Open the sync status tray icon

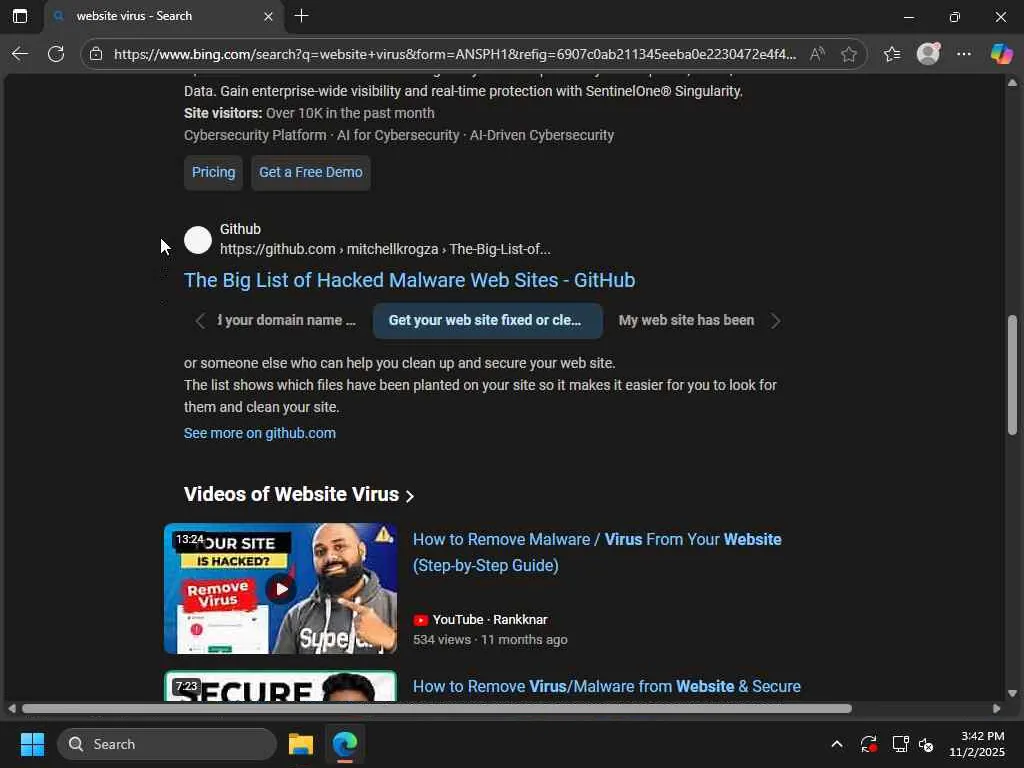click(x=869, y=744)
